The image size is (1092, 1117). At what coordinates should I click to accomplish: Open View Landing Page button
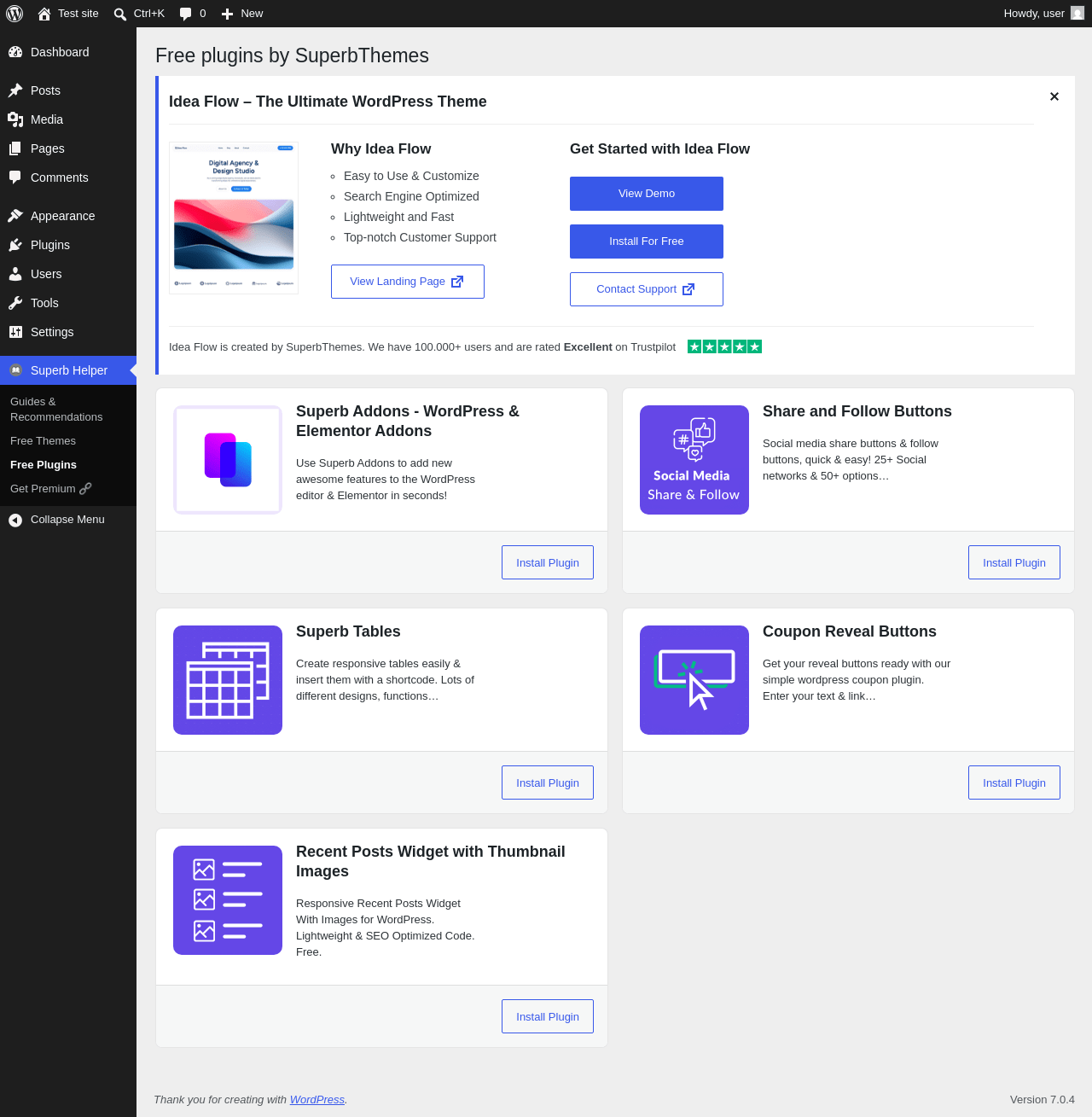click(408, 282)
